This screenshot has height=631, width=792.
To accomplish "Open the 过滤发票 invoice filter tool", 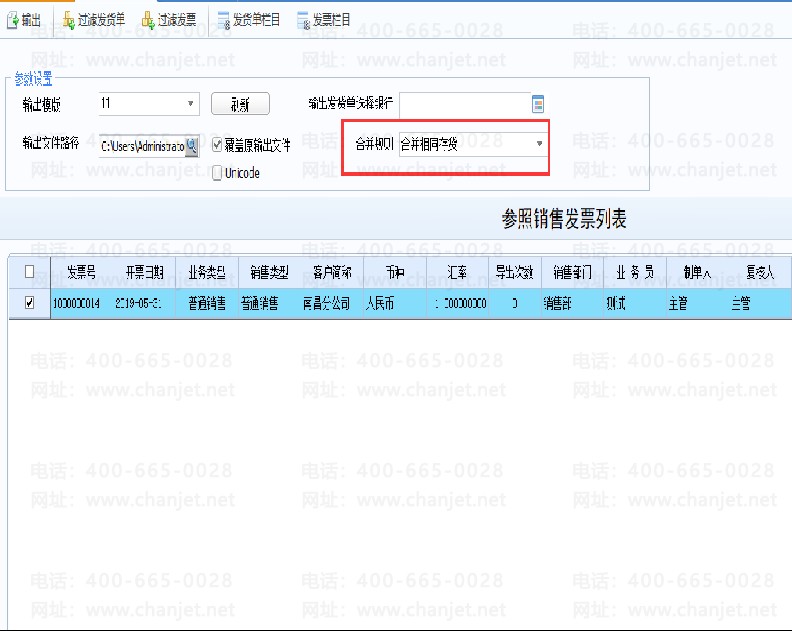I will [169, 20].
